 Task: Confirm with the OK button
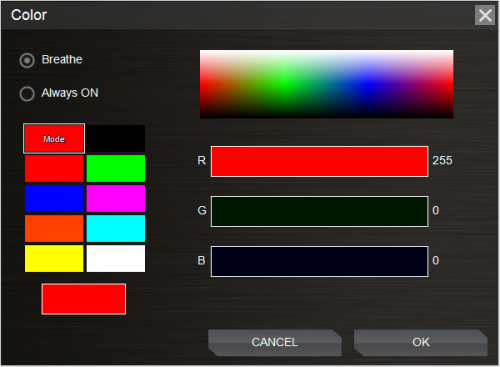tap(421, 342)
